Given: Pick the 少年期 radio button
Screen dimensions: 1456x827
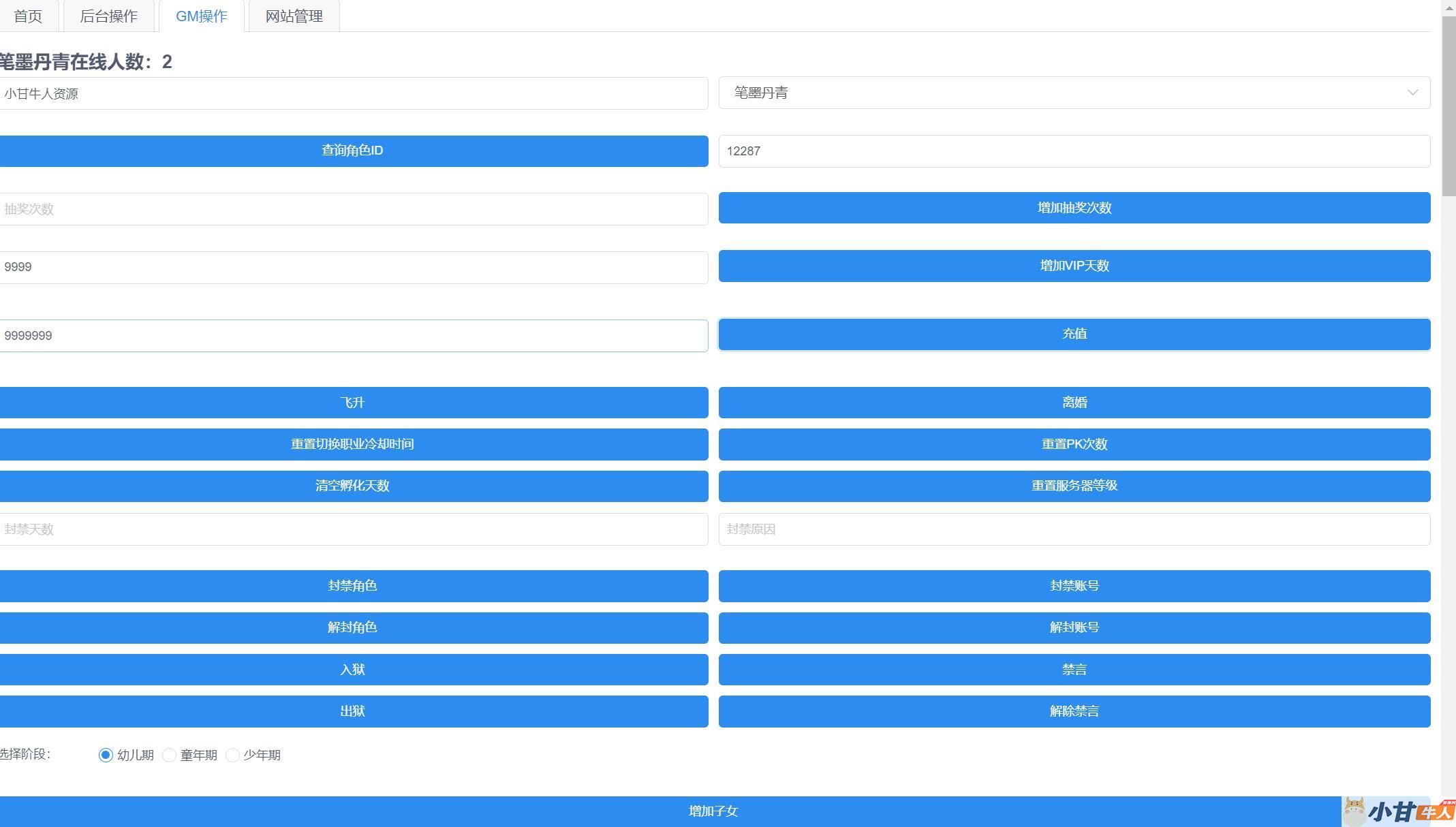Looking at the screenshot, I should coord(232,755).
